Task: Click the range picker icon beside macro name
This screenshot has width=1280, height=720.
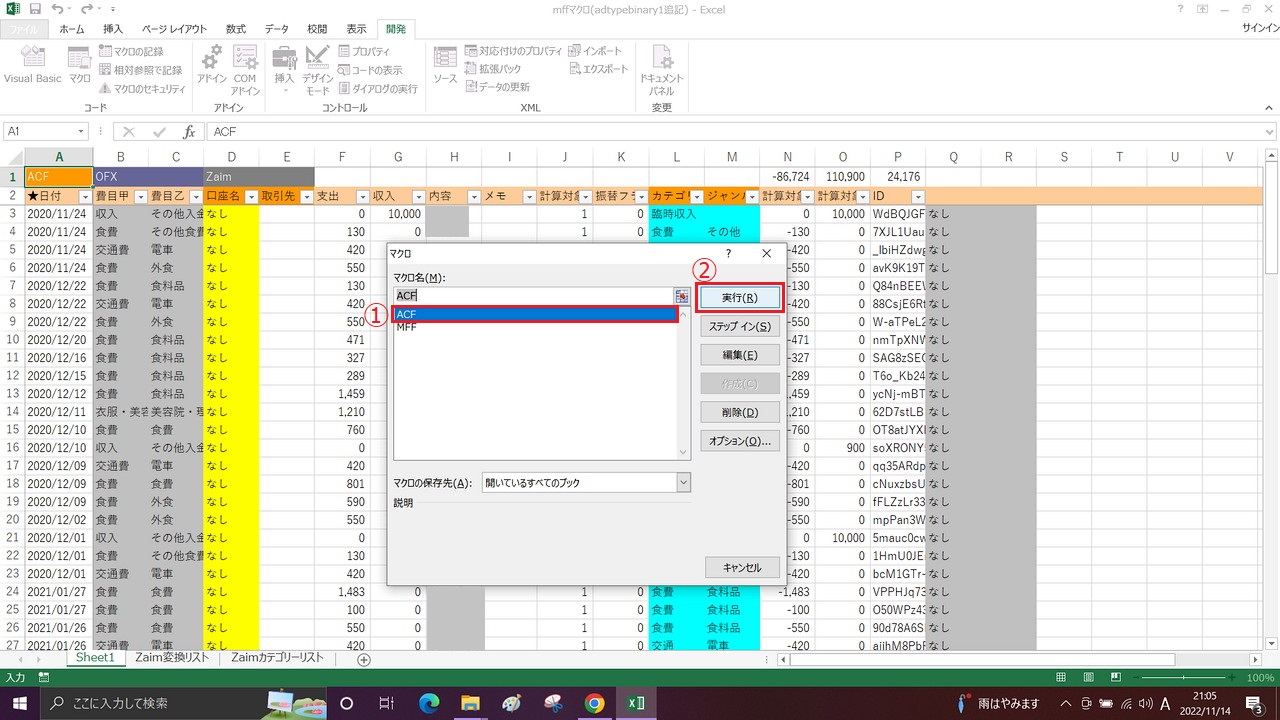Action: point(682,296)
